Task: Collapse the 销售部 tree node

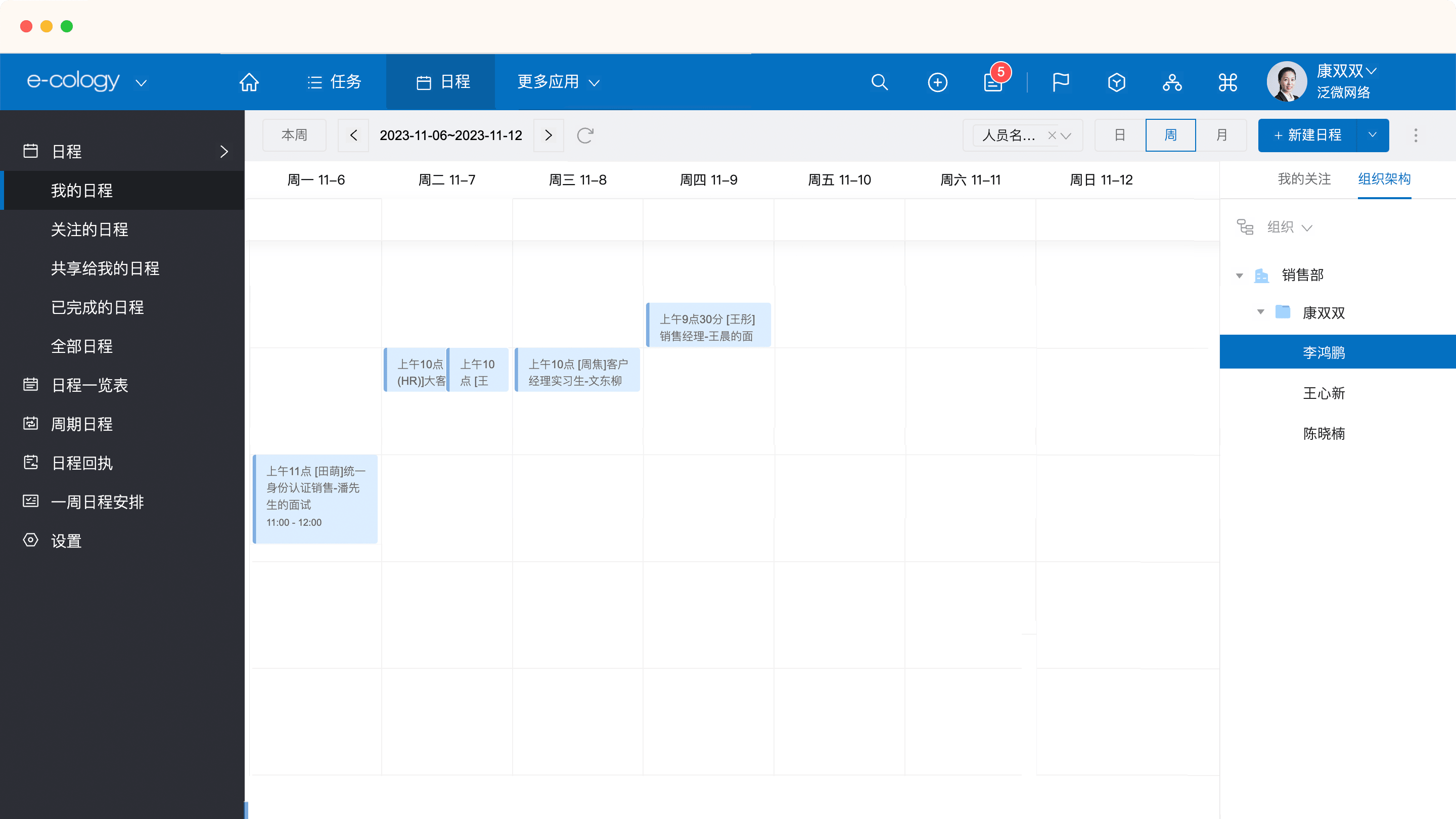Action: coord(1239,275)
